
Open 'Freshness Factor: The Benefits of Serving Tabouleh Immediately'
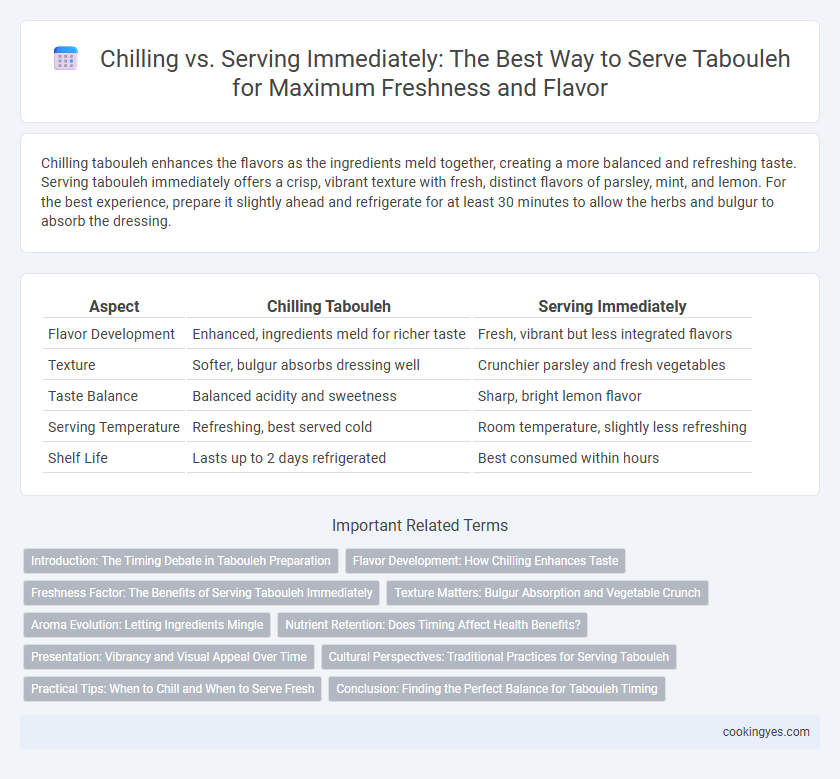coord(201,593)
